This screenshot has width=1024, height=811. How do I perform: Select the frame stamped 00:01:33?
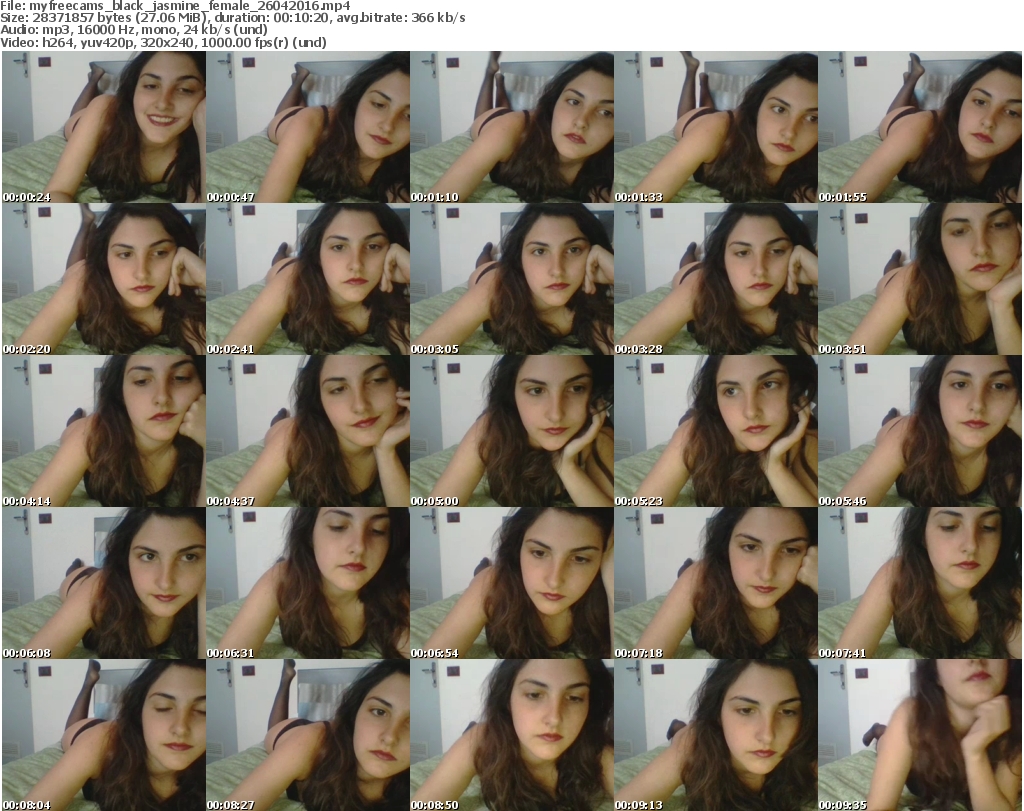[716, 127]
